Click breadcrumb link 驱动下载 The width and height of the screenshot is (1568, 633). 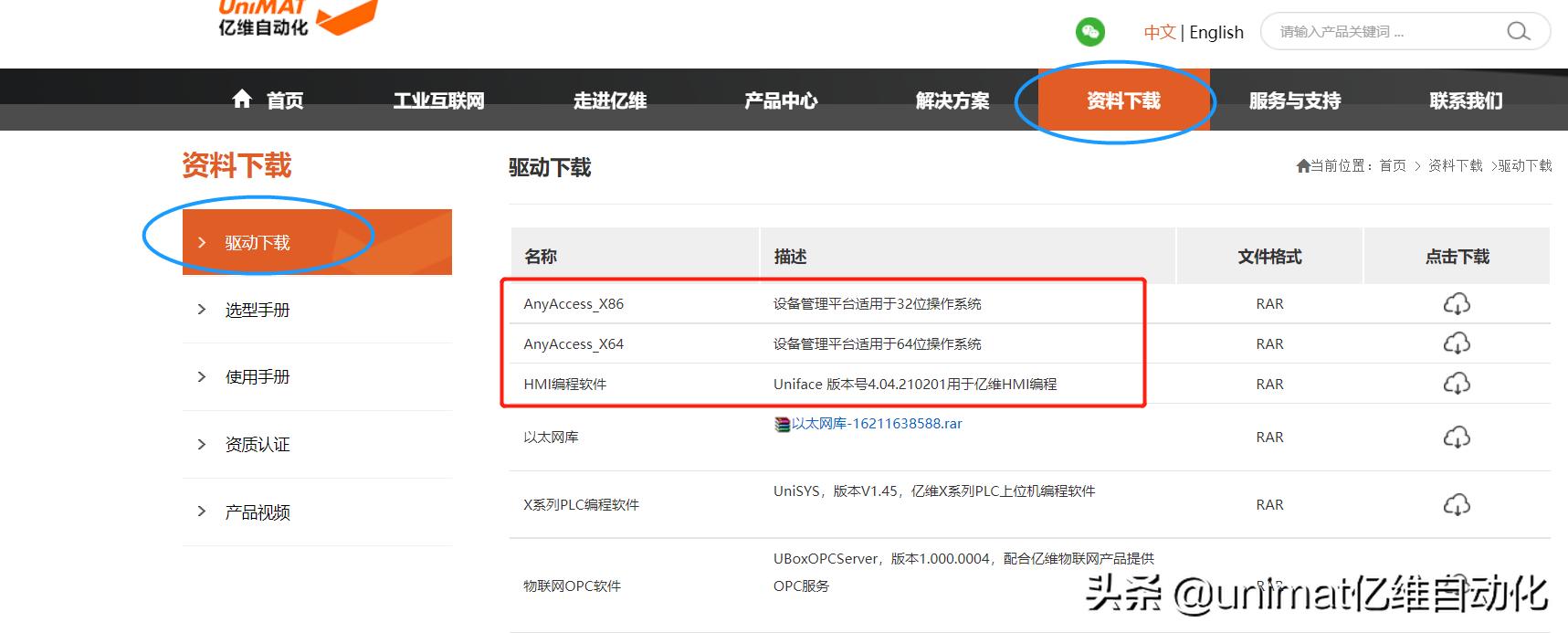click(x=1525, y=165)
